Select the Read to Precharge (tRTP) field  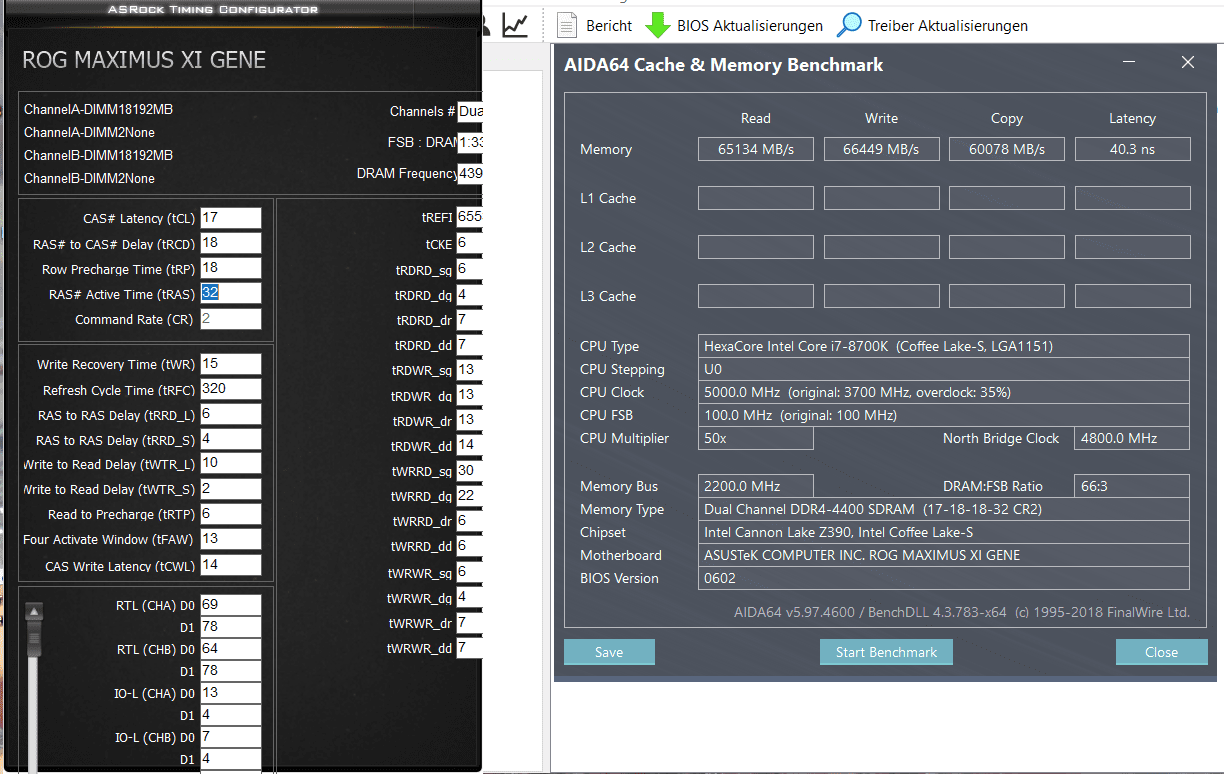pyautogui.click(x=231, y=514)
